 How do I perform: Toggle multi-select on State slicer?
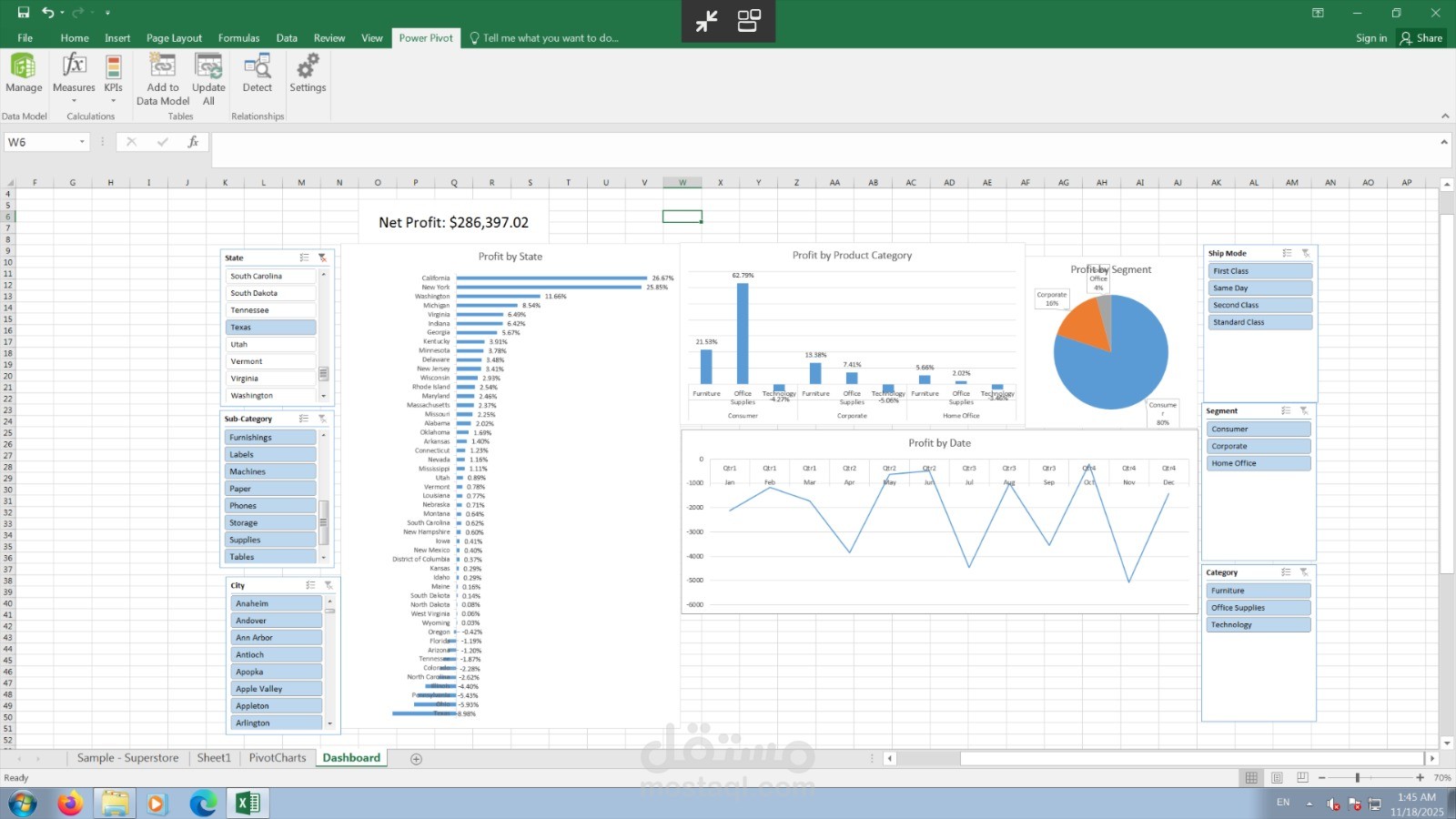pyautogui.click(x=304, y=258)
